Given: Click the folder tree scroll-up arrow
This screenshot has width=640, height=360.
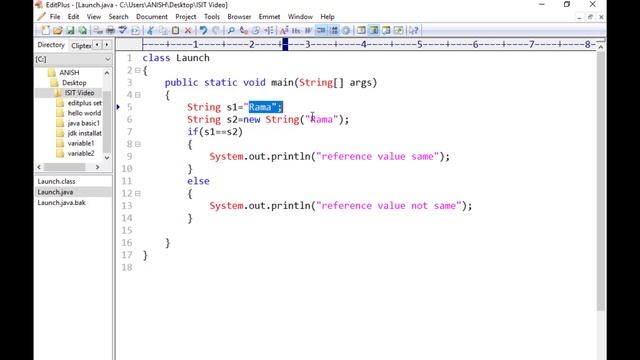Looking at the screenshot, I should [x=107, y=73].
